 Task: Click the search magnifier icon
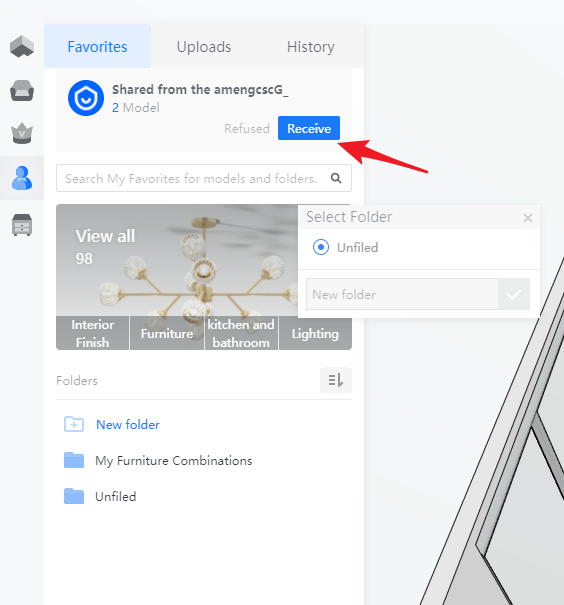click(336, 178)
